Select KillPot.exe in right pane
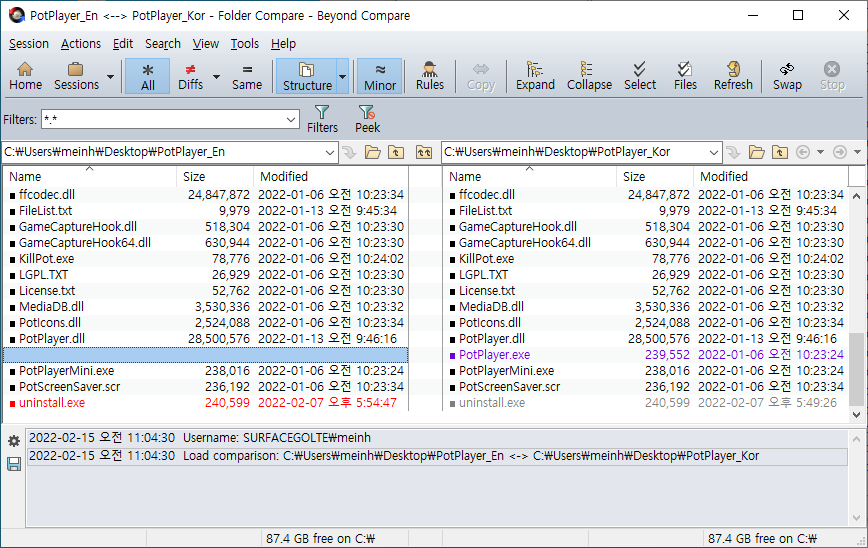Viewport: 868px width, 548px height. coord(646,259)
